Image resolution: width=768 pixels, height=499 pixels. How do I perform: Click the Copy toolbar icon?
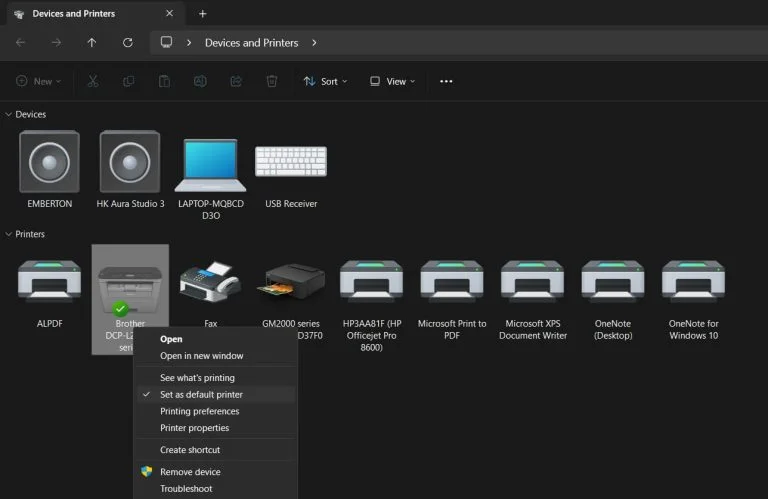[x=128, y=81]
